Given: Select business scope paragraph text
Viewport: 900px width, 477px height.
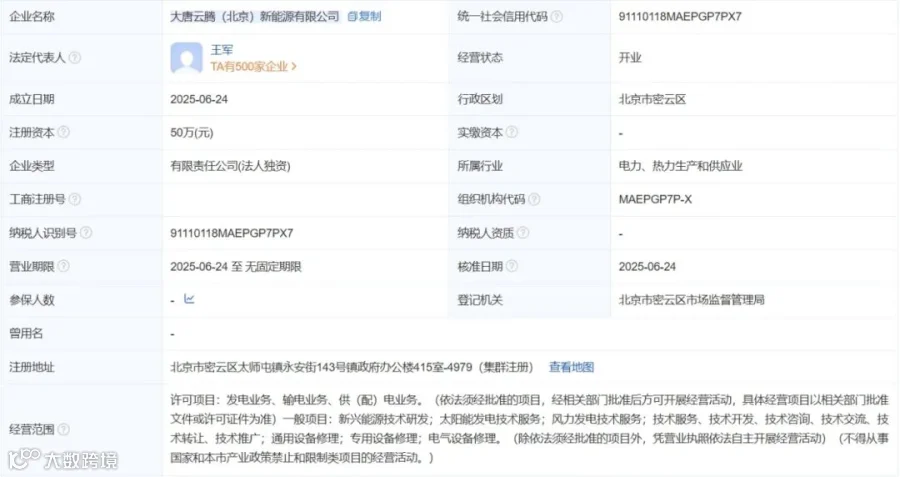Looking at the screenshot, I should (529, 429).
